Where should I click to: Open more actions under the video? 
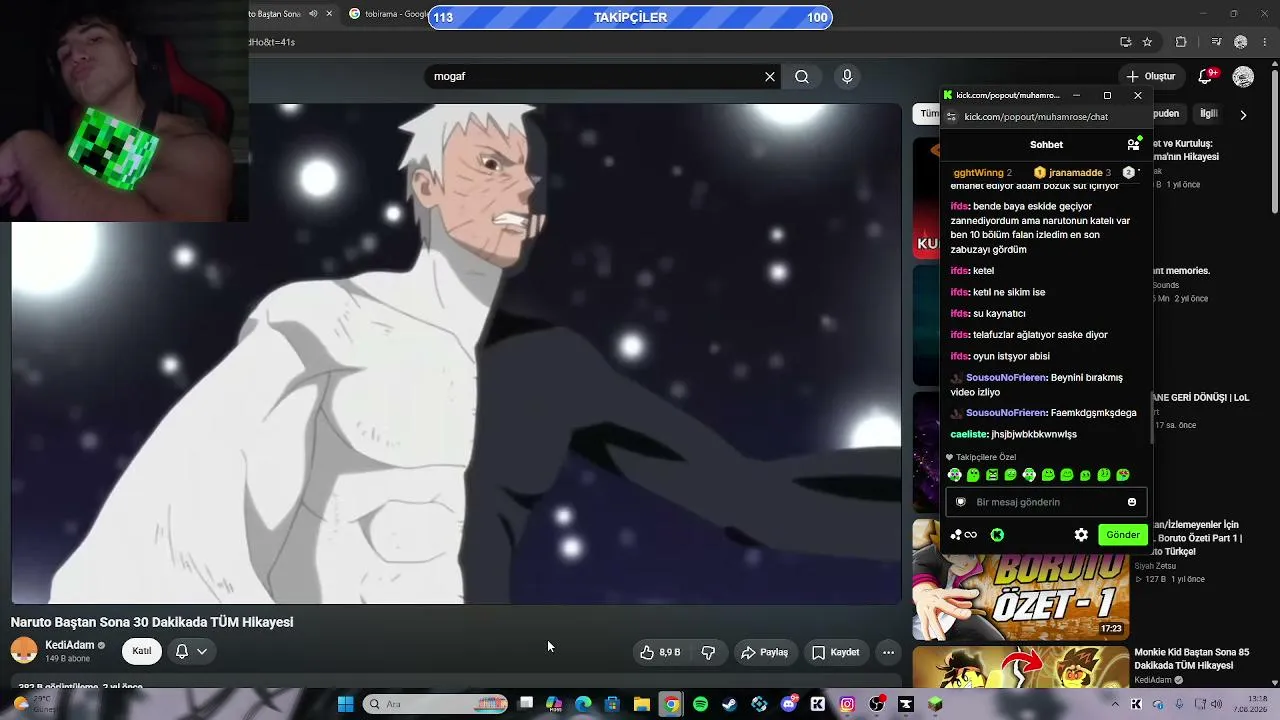tap(888, 652)
